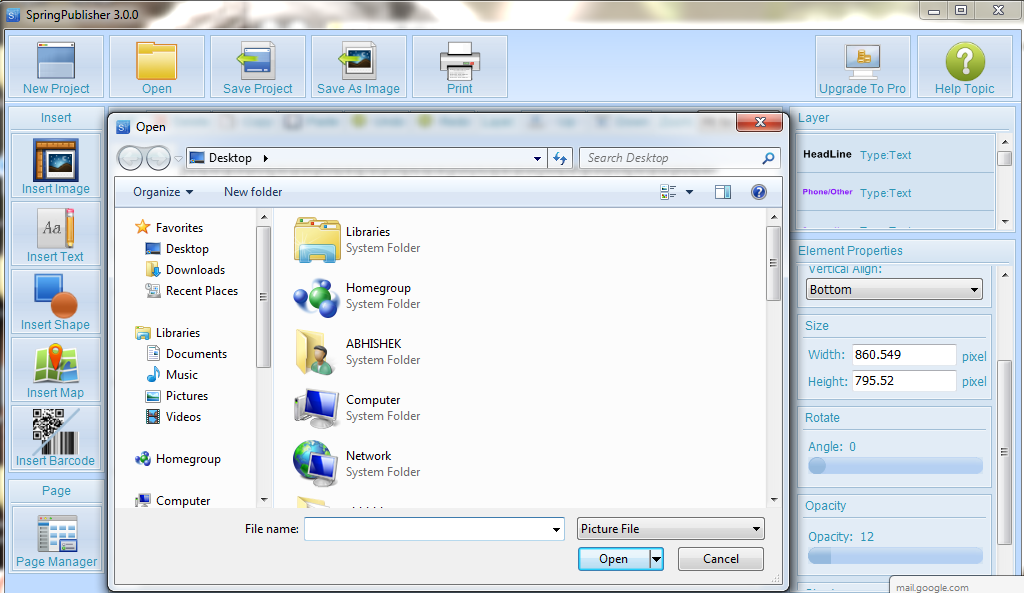Open the Homegroup system folder in file list

(x=357, y=296)
